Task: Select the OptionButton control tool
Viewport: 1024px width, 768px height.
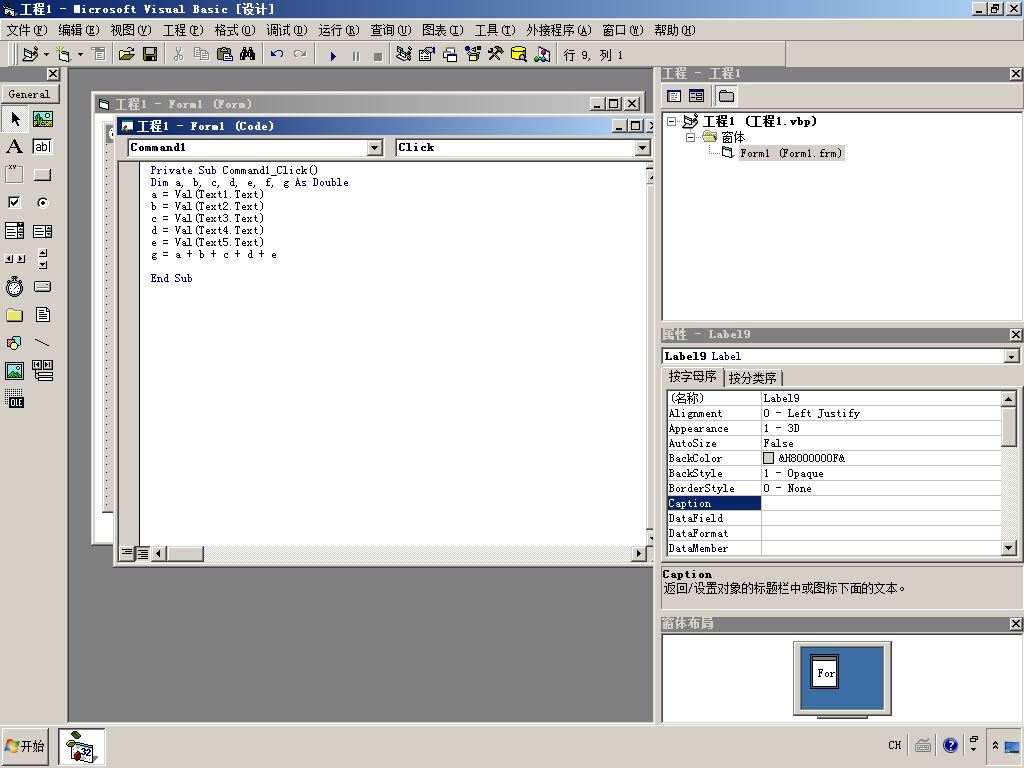Action: coord(42,202)
